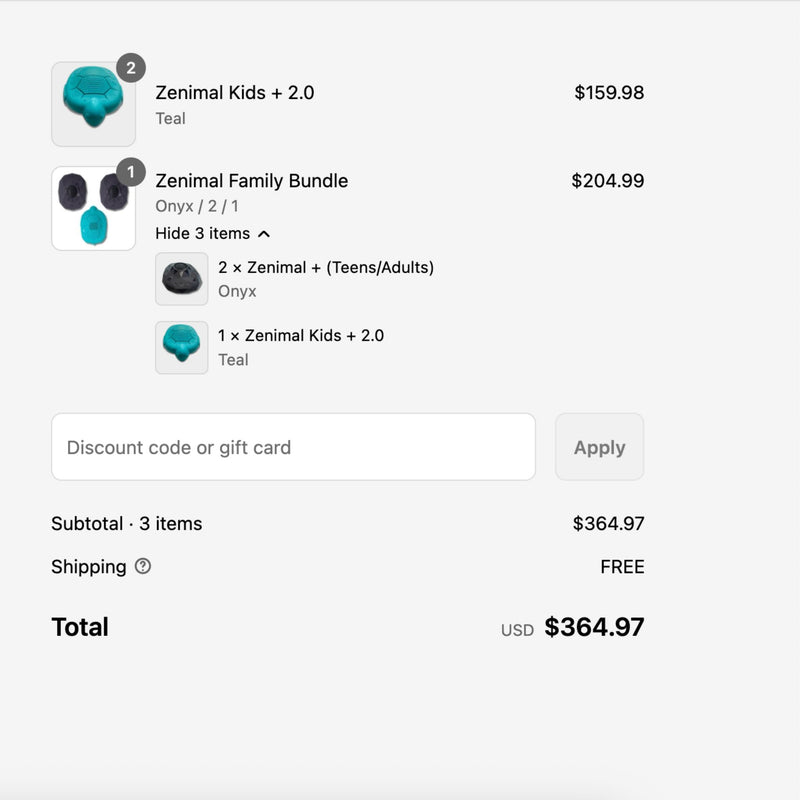Viewport: 800px width, 800px height.
Task: Click the 1 × Zenimal Kids + 2.0 bundle line
Action: (x=301, y=335)
